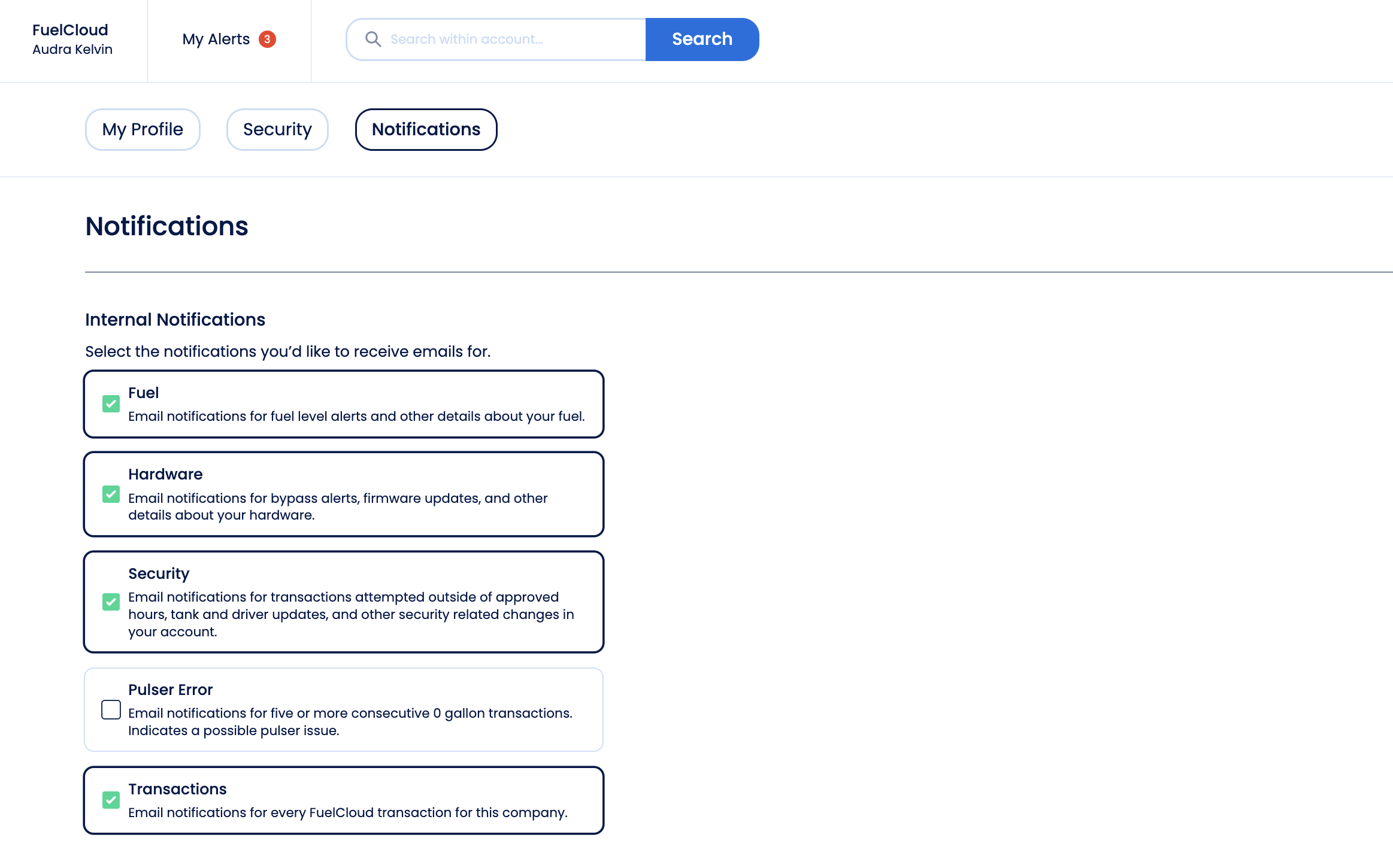Open the My Profile tab
1393x868 pixels.
(x=143, y=129)
